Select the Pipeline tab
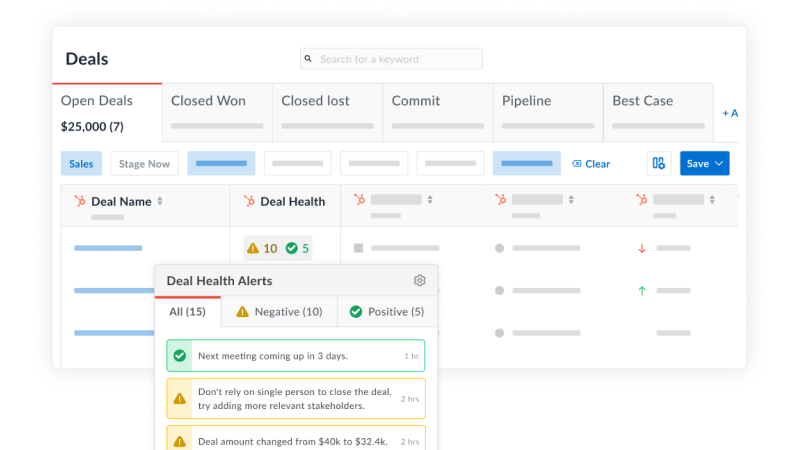 548,113
